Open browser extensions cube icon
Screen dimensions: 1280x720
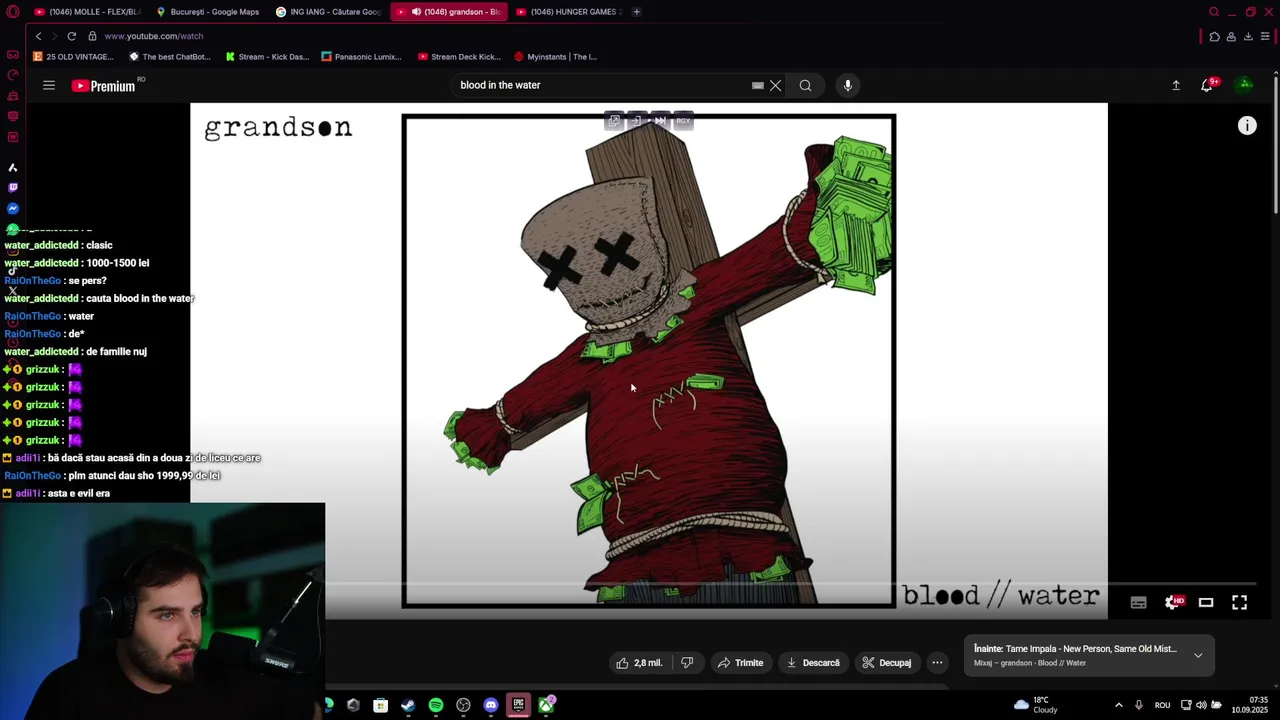click(1214, 36)
